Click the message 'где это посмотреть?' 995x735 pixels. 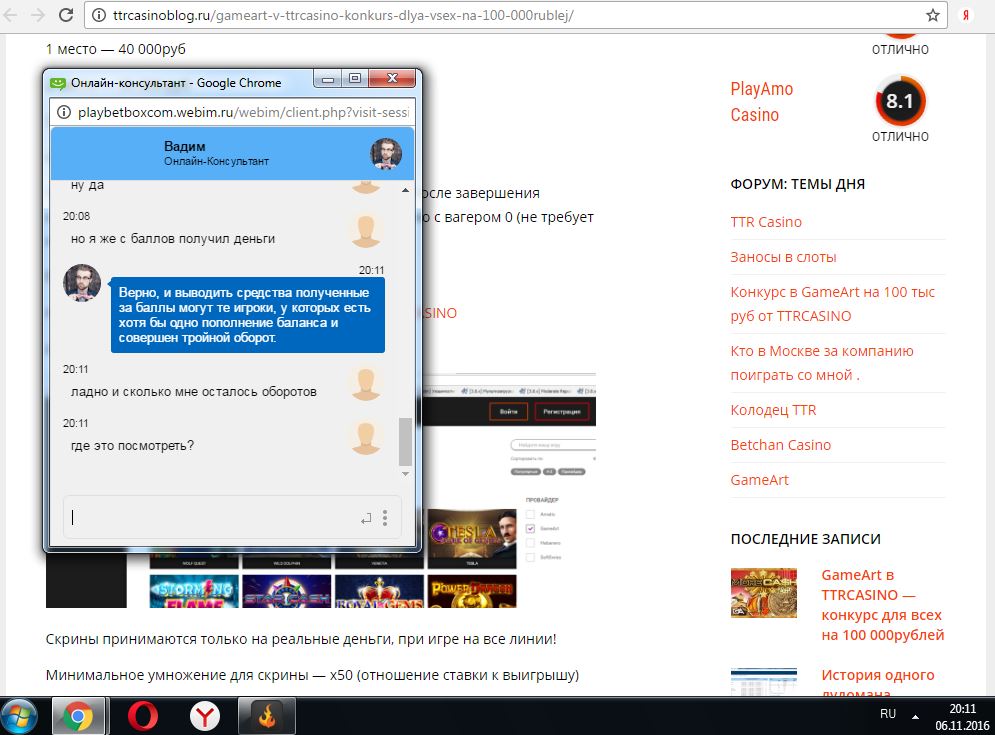[x=133, y=446]
